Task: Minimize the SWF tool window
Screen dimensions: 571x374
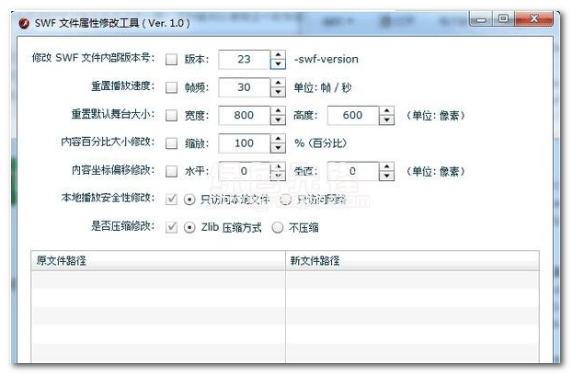Action: coord(481,19)
